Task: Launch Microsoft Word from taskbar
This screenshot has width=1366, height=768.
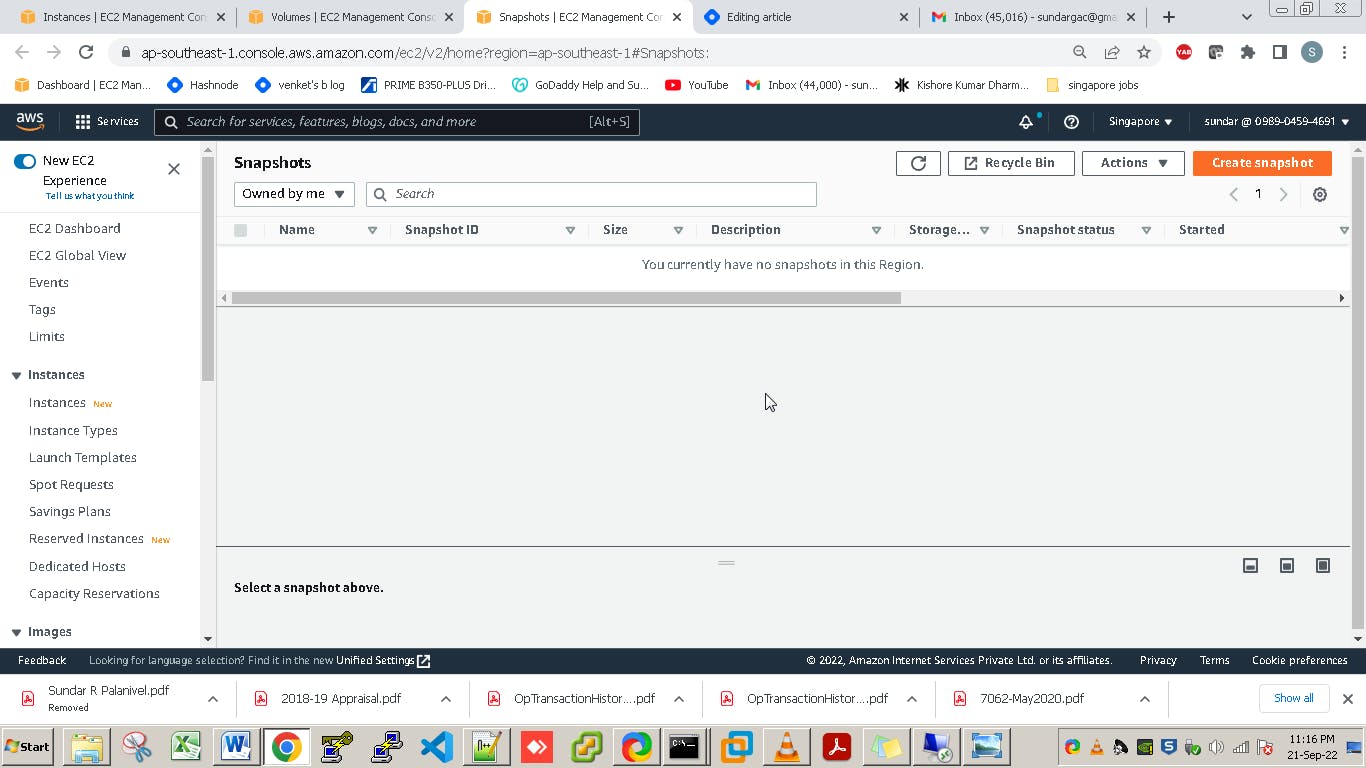Action: (x=236, y=746)
